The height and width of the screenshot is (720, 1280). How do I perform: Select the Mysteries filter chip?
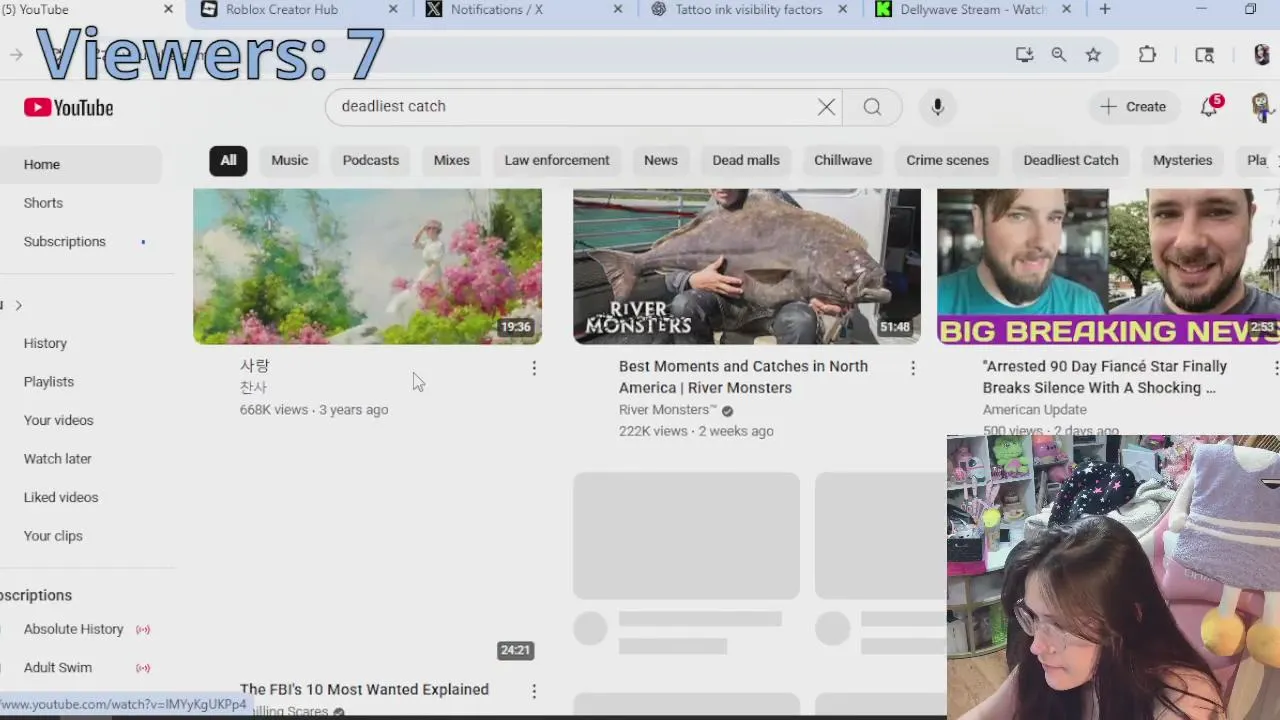[x=1182, y=160]
